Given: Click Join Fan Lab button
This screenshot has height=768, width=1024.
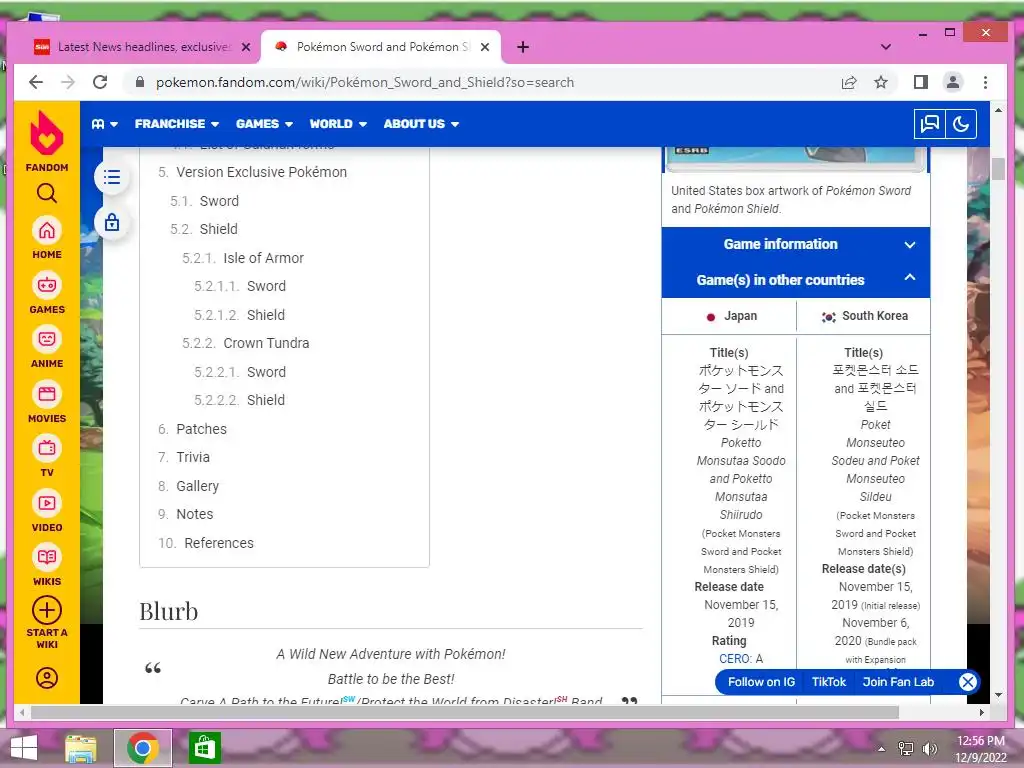Looking at the screenshot, I should click(898, 682).
